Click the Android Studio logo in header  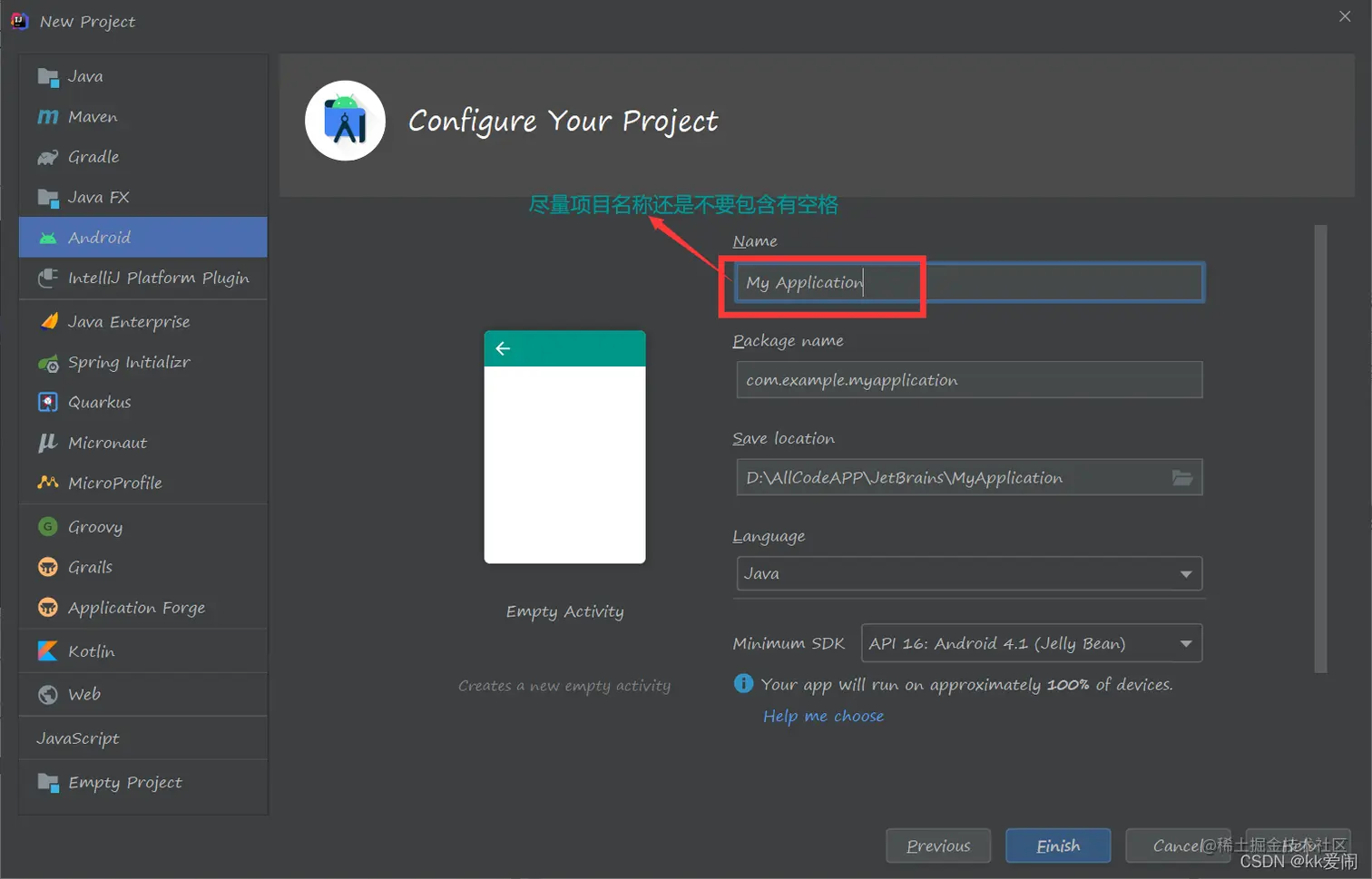point(345,121)
